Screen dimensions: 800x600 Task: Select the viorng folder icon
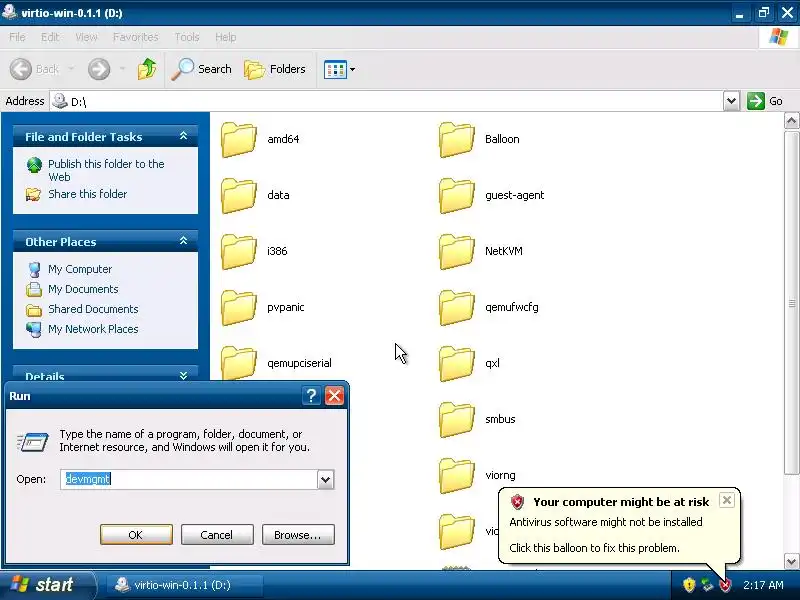click(457, 476)
